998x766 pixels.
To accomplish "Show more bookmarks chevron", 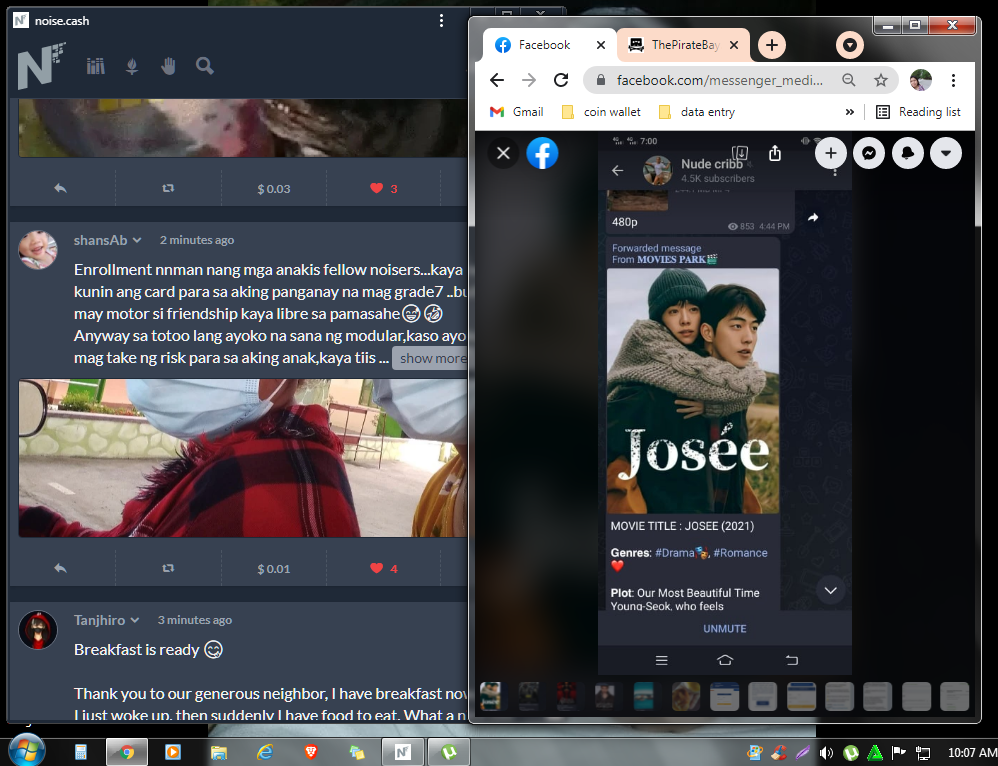I will [x=849, y=112].
